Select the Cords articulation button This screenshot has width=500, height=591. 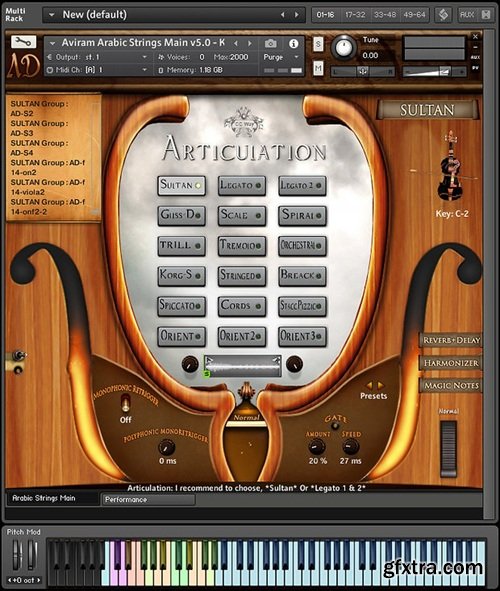coord(242,306)
